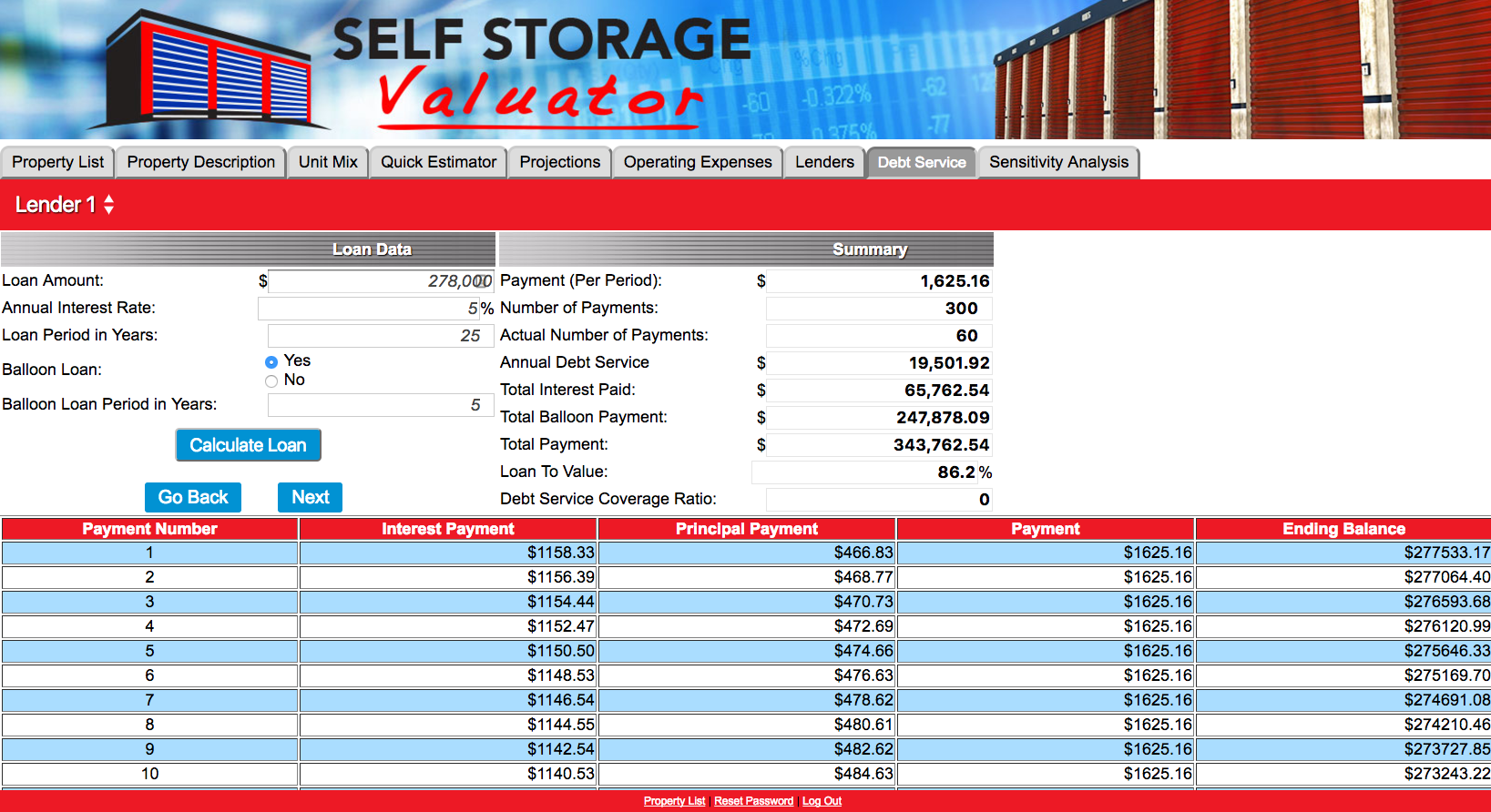
Task: Go to the Unit Mix tab
Action: pos(328,162)
